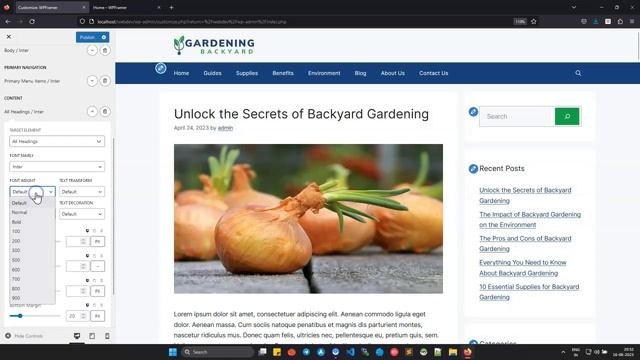Choose Default in the font weight list
Image resolution: width=640 pixels, height=360 pixels.
click(32, 203)
